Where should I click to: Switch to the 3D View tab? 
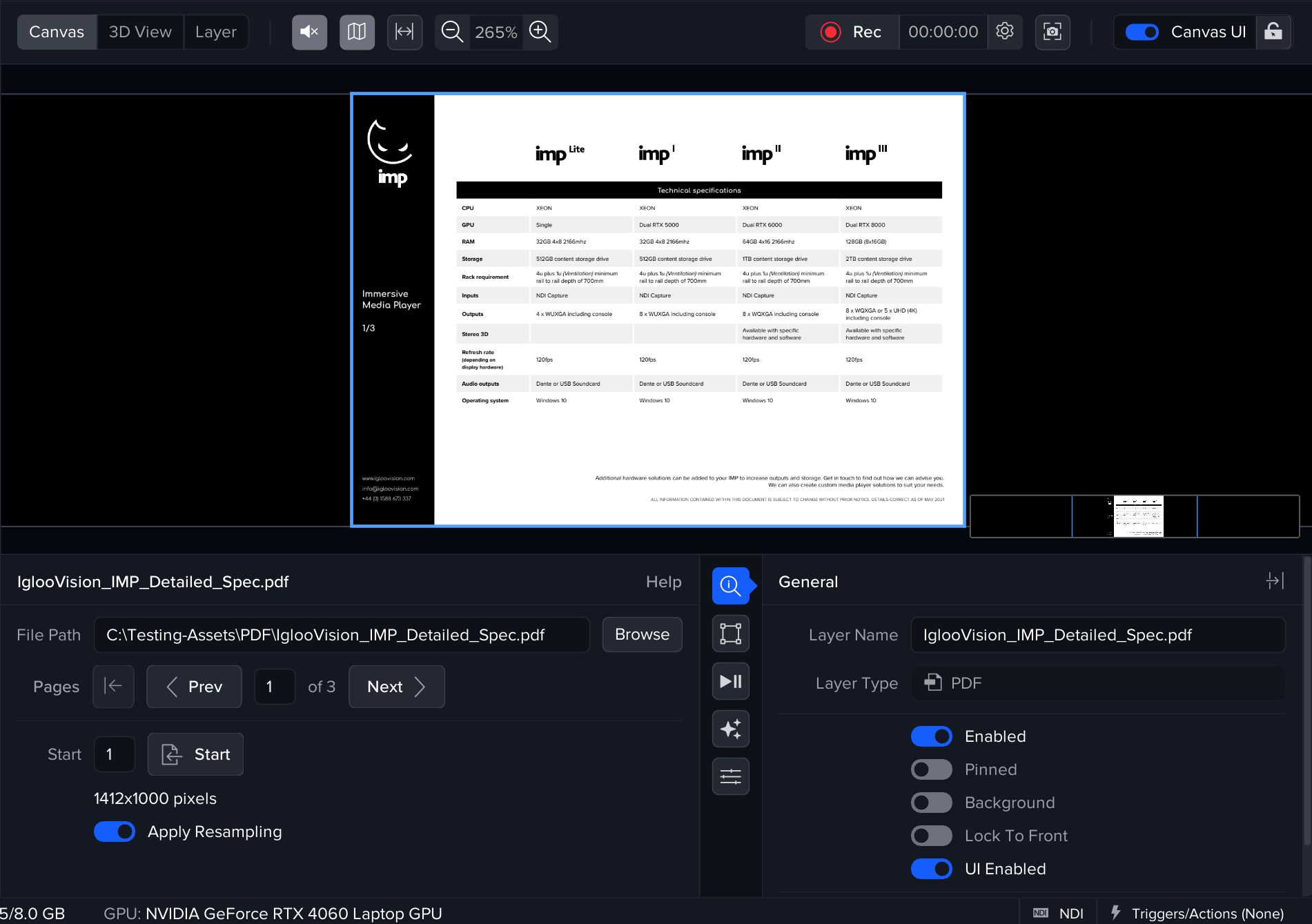[140, 32]
